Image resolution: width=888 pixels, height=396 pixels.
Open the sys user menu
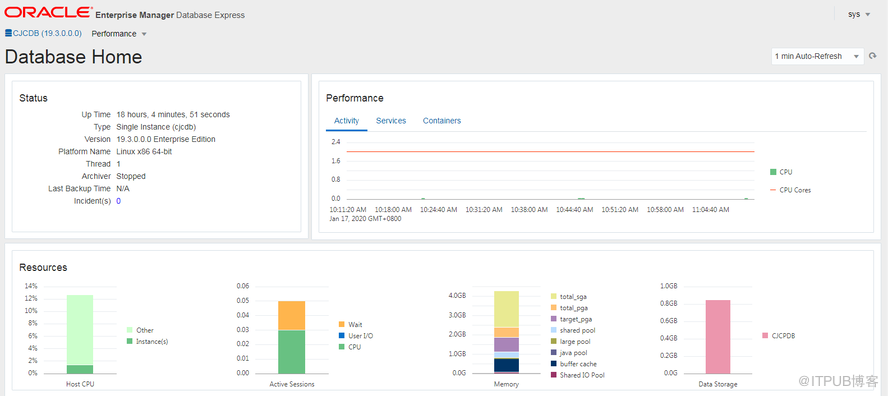(x=859, y=14)
